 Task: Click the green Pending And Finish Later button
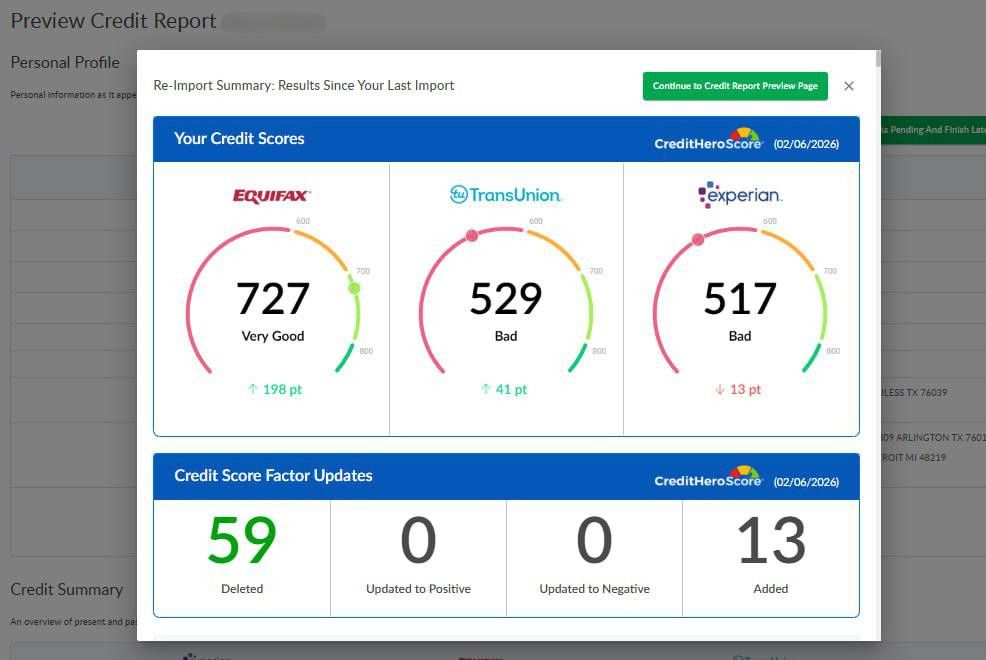pyautogui.click(x=933, y=130)
